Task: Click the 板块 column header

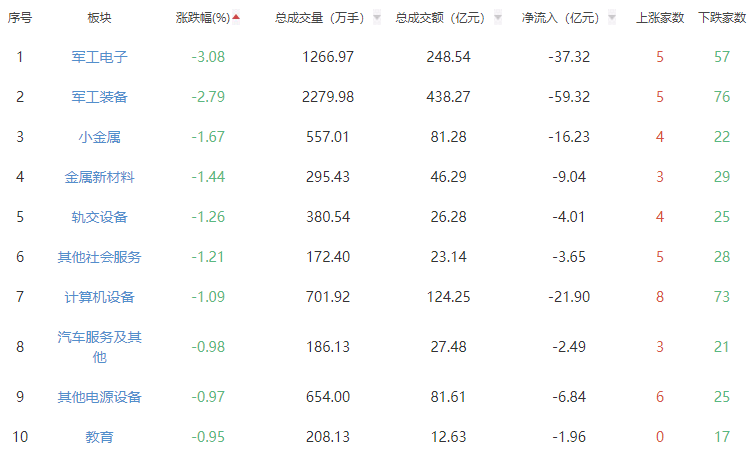Action: point(99,18)
